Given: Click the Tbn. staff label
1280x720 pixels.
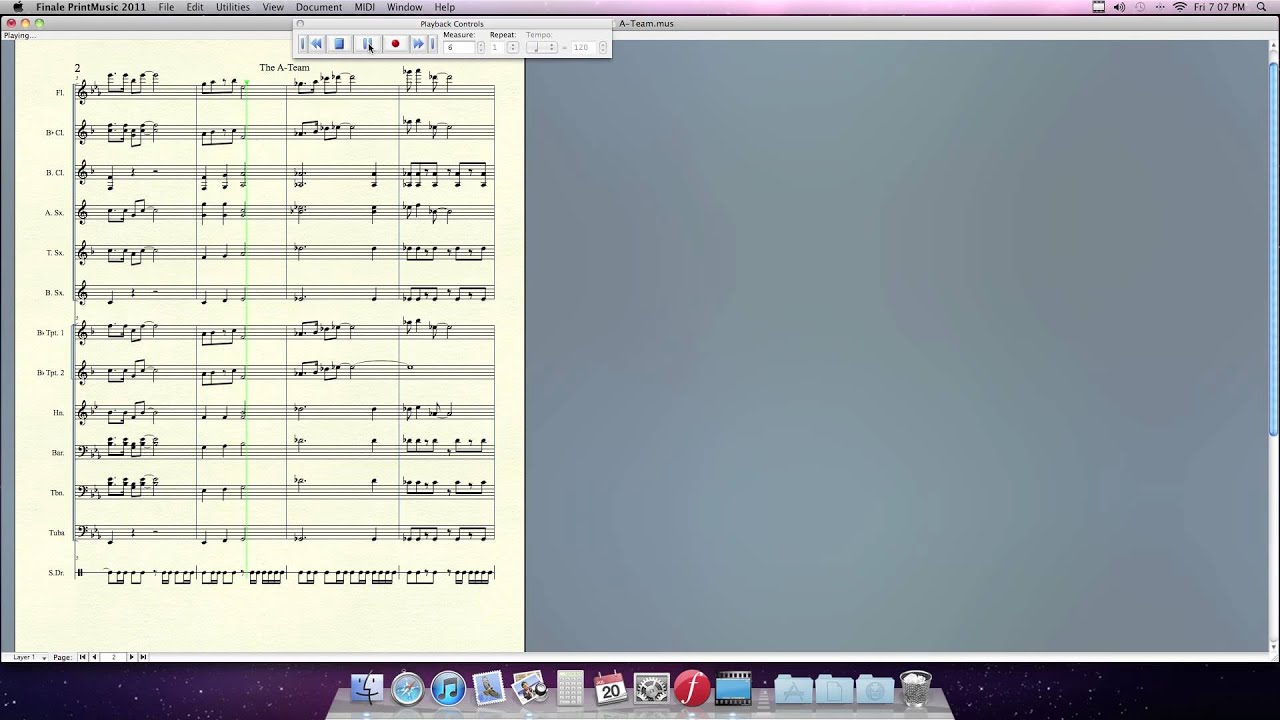Looking at the screenshot, I should (x=57, y=492).
